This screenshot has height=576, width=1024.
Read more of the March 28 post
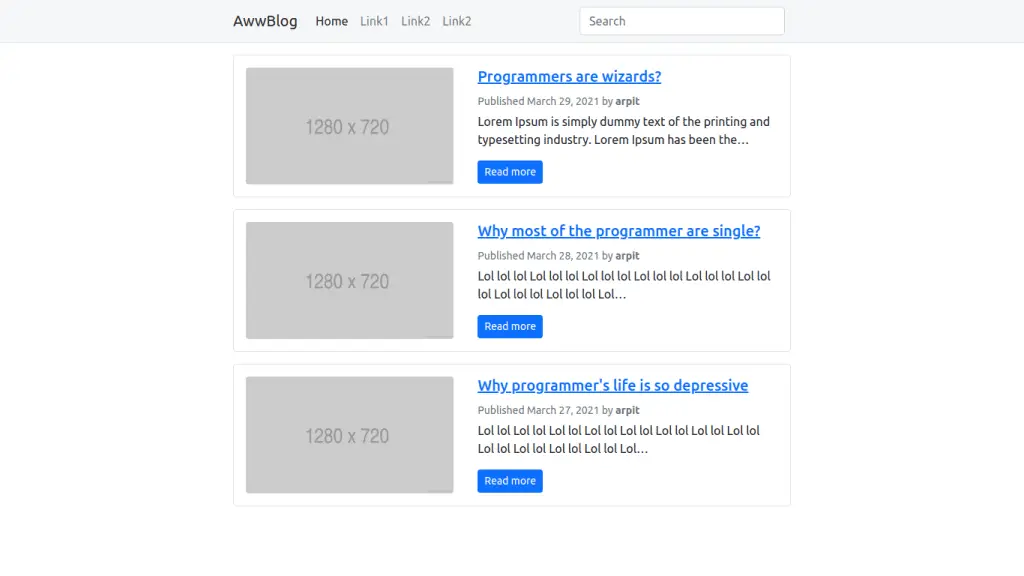tap(510, 327)
